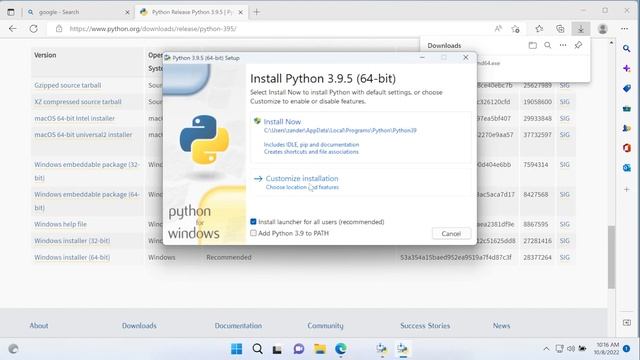Viewport: 640px width, 360px height.
Task: Open Edge sidebar shopping tag icon
Action: coord(627,89)
